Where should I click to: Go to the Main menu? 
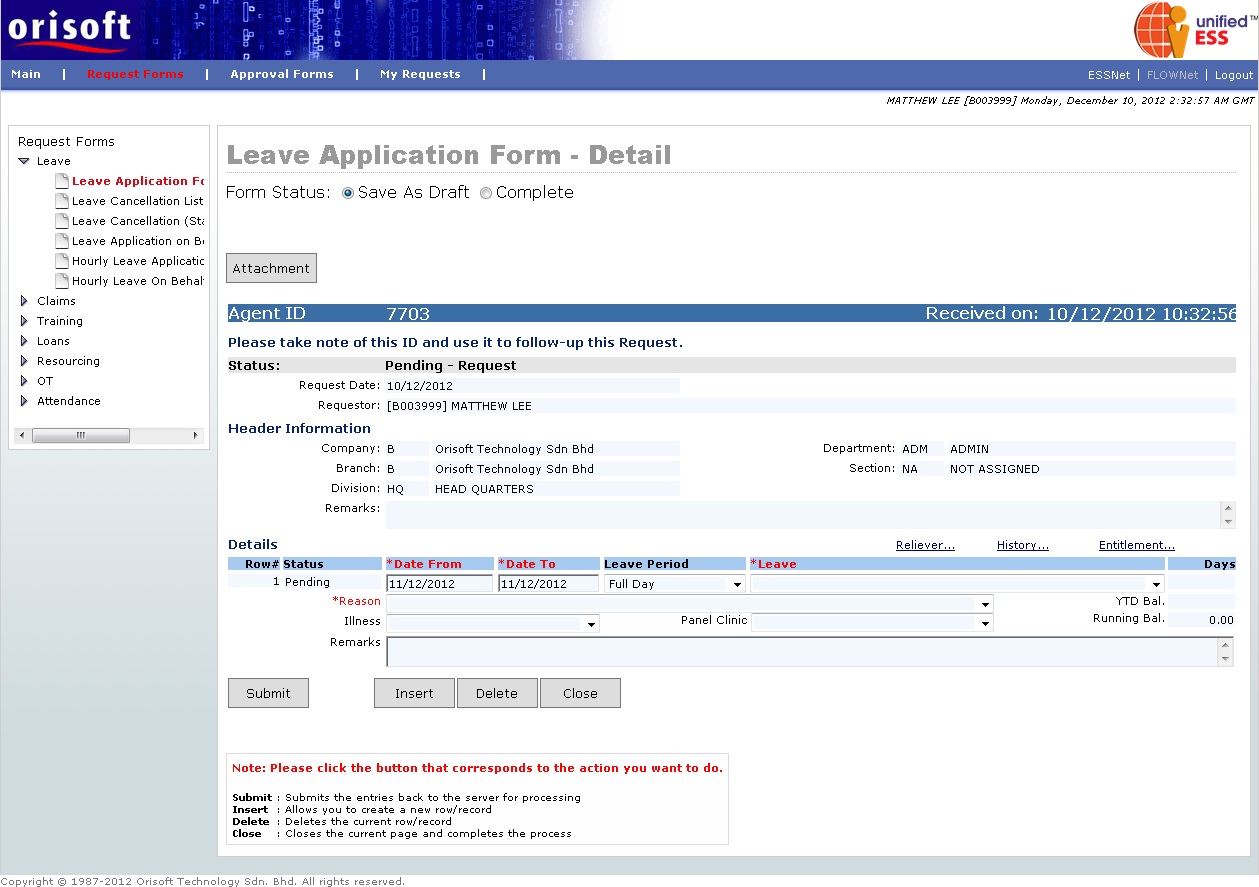click(26, 74)
